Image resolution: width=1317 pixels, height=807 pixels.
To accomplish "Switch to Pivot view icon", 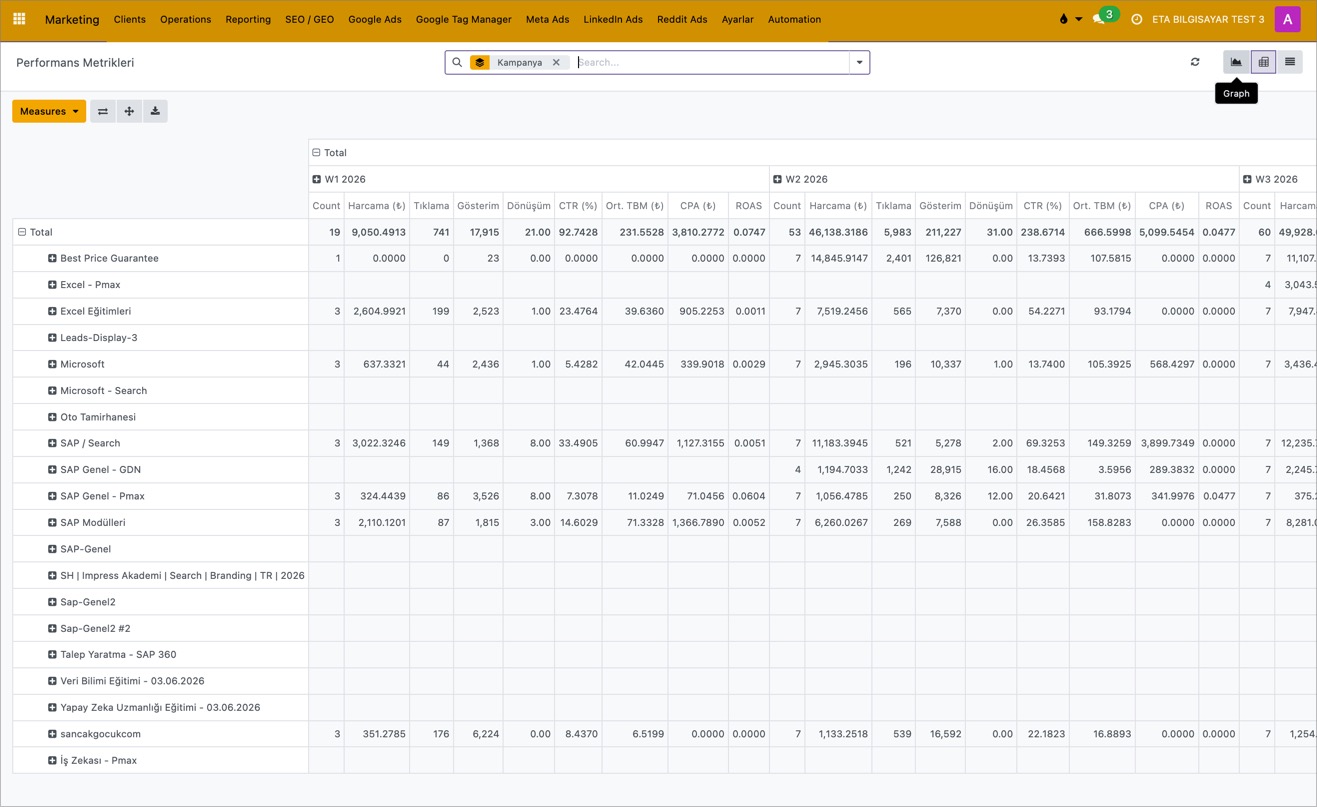I will 1263,62.
